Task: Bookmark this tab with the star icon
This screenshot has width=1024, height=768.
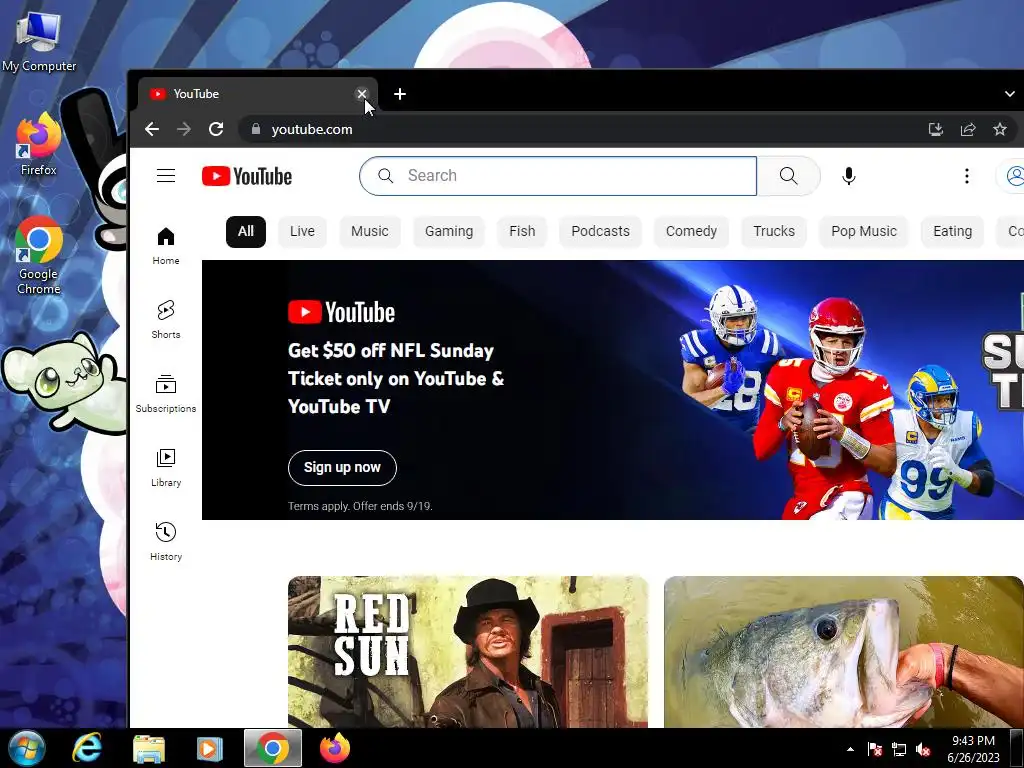Action: (1000, 129)
